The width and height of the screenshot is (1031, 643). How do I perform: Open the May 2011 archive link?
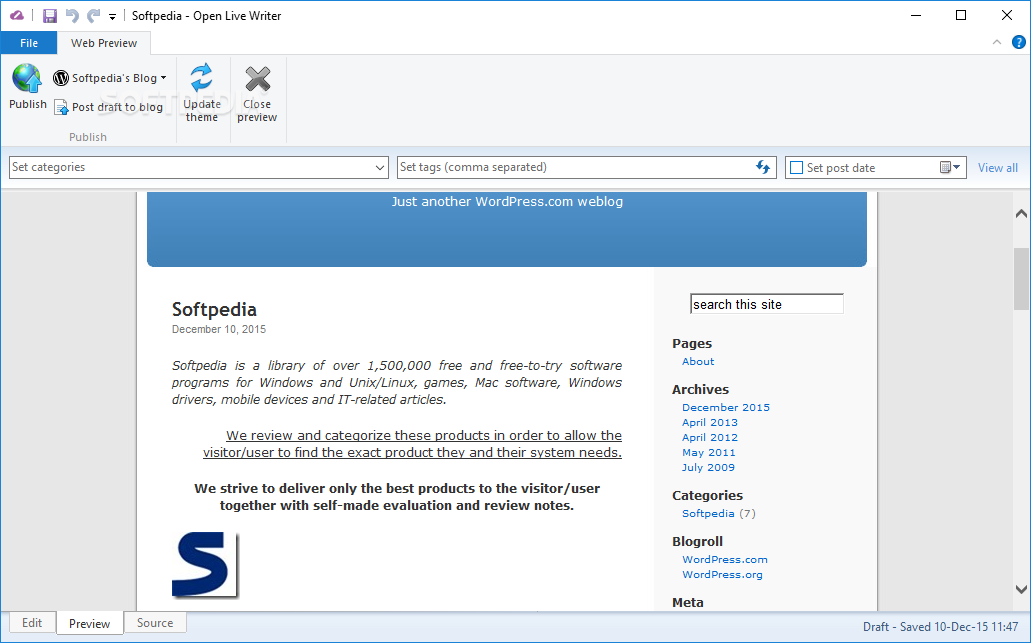709,453
